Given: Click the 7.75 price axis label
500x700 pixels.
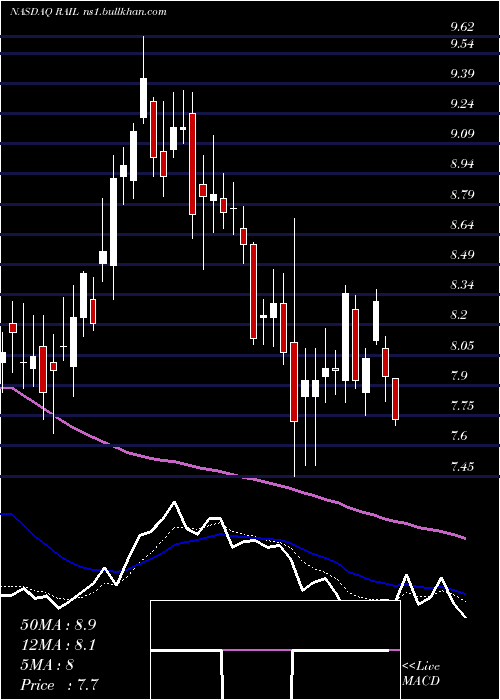Looking at the screenshot, I should pyautogui.click(x=462, y=406).
